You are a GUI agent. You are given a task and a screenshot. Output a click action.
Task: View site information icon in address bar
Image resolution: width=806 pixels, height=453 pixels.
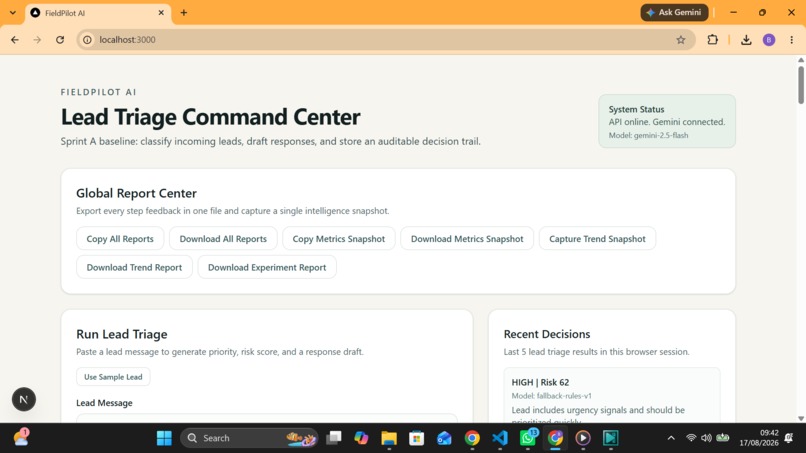point(87,40)
